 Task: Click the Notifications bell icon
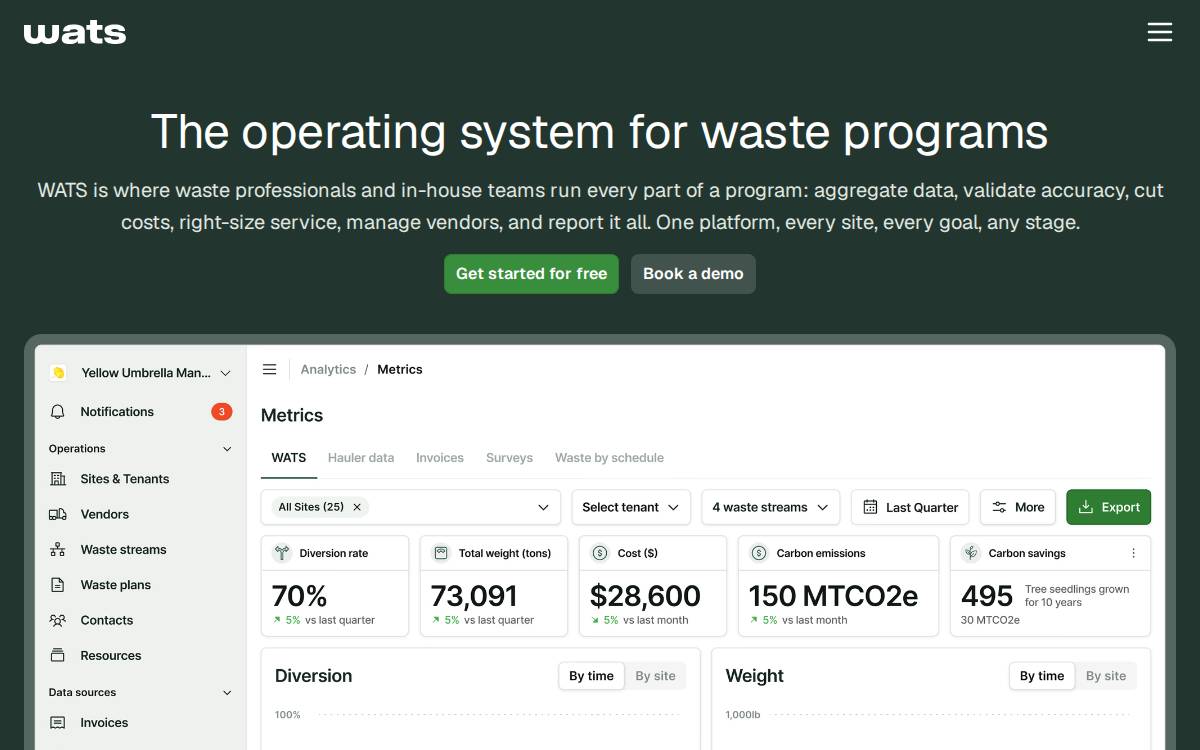point(58,412)
